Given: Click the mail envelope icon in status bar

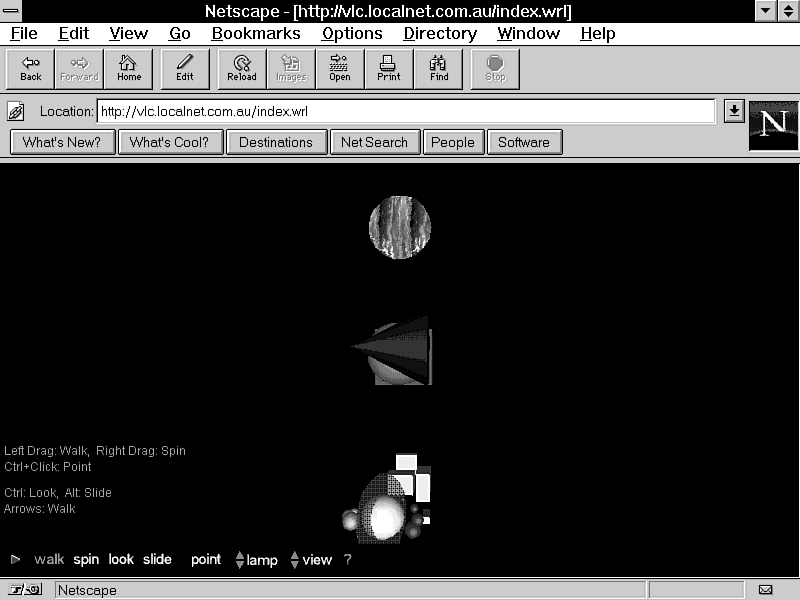Looking at the screenshot, I should (766, 590).
